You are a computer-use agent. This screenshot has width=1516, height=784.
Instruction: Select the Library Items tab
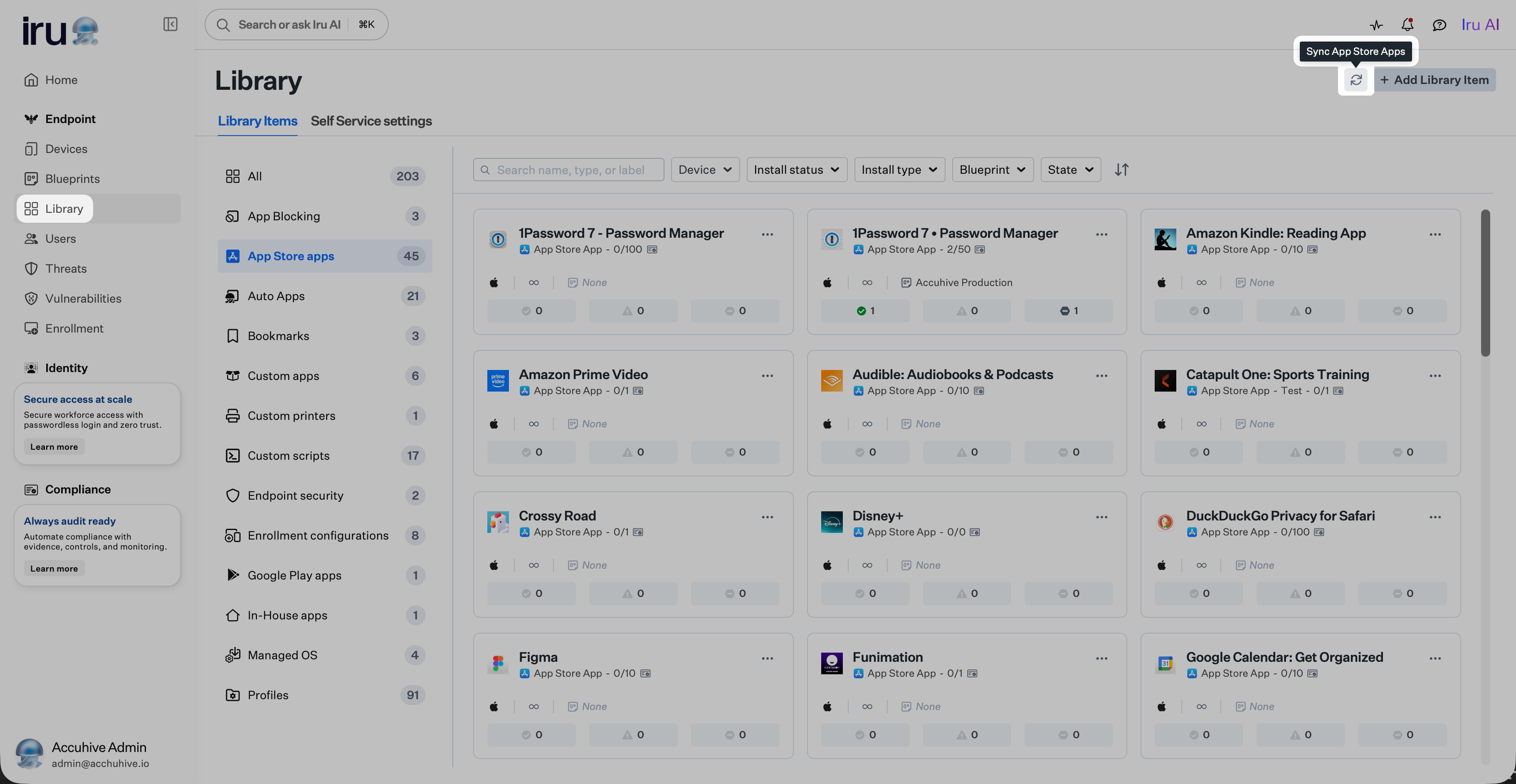(257, 121)
